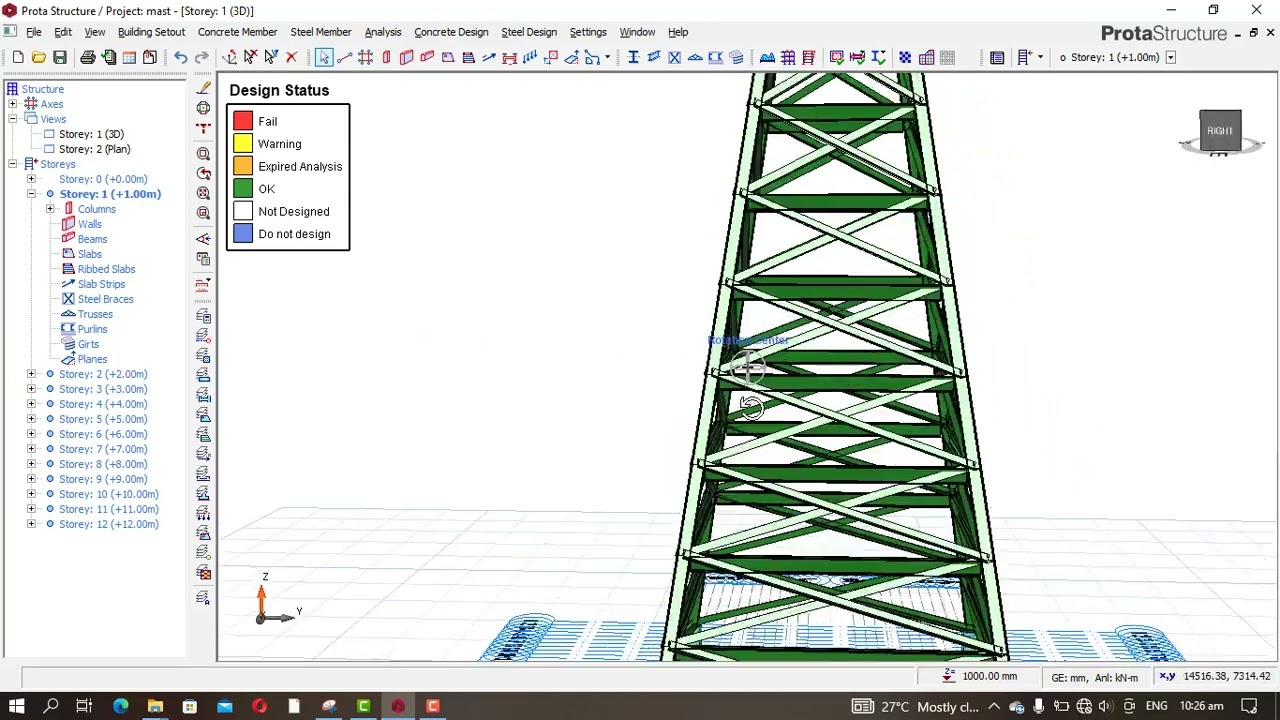Open the Analysis menu
The height and width of the screenshot is (720, 1280).
[x=383, y=32]
